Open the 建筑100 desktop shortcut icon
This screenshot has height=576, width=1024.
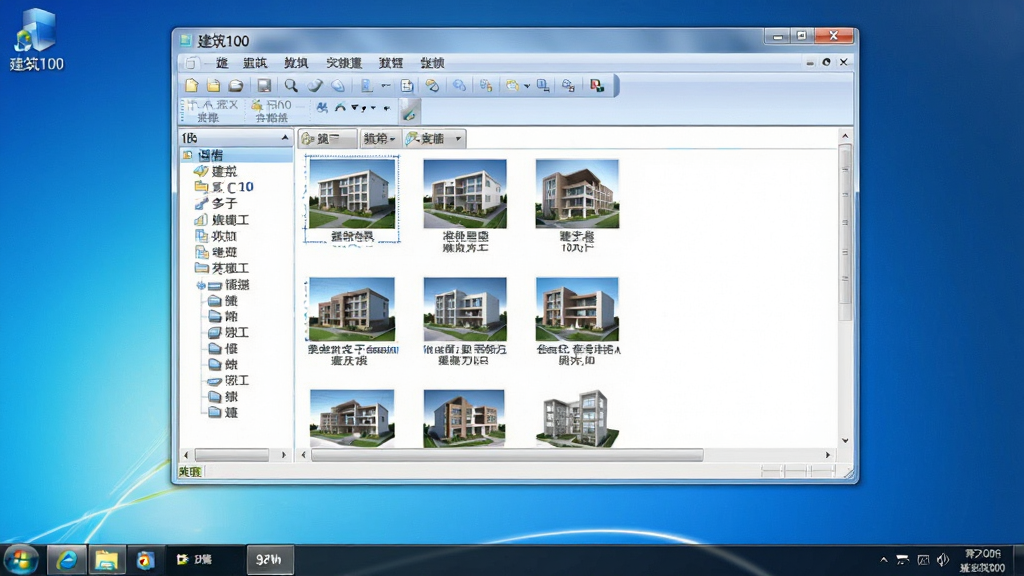point(37,39)
